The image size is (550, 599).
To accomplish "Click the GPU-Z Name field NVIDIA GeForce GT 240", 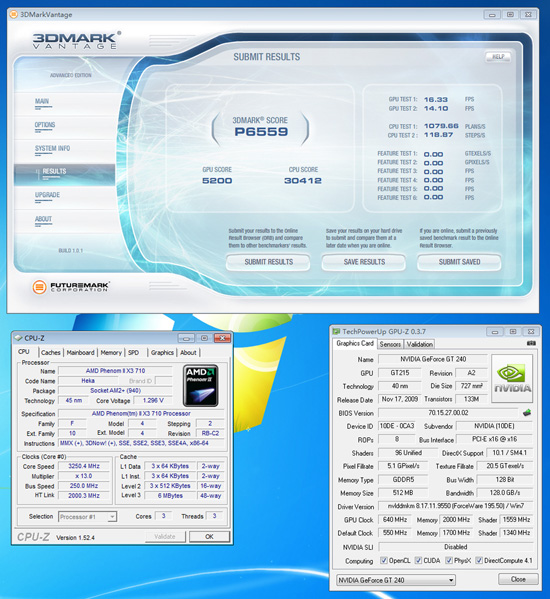I will 433,359.
